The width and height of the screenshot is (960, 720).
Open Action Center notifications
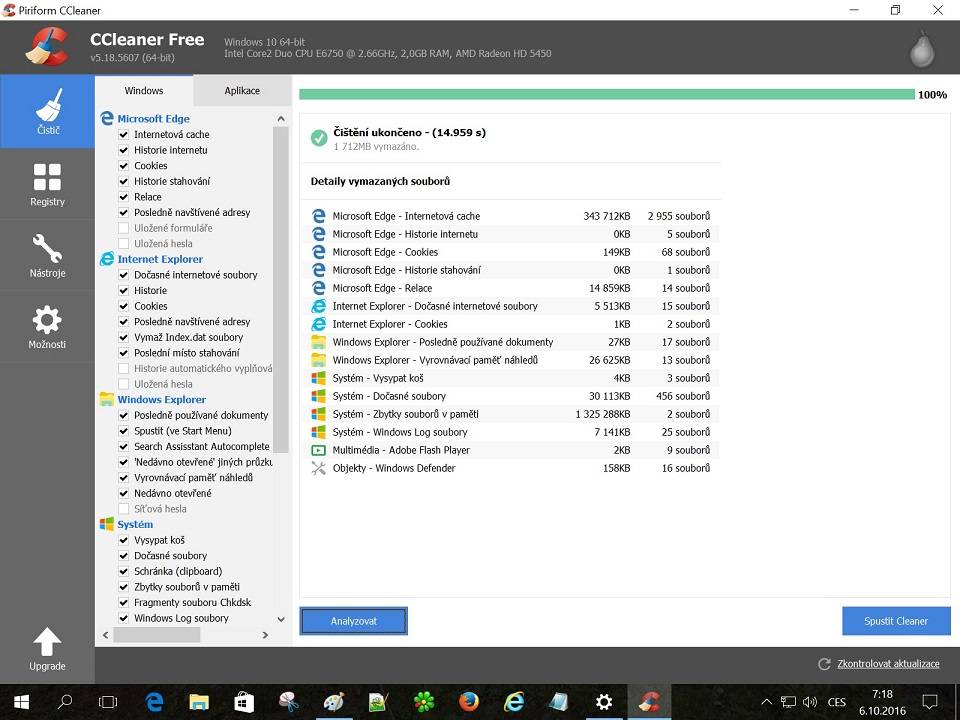pyautogui.click(x=930, y=702)
